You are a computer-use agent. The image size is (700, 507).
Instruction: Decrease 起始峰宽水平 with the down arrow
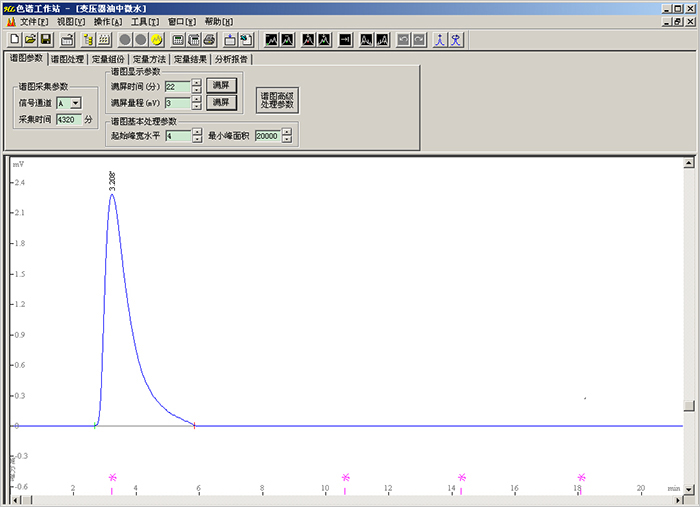point(196,139)
